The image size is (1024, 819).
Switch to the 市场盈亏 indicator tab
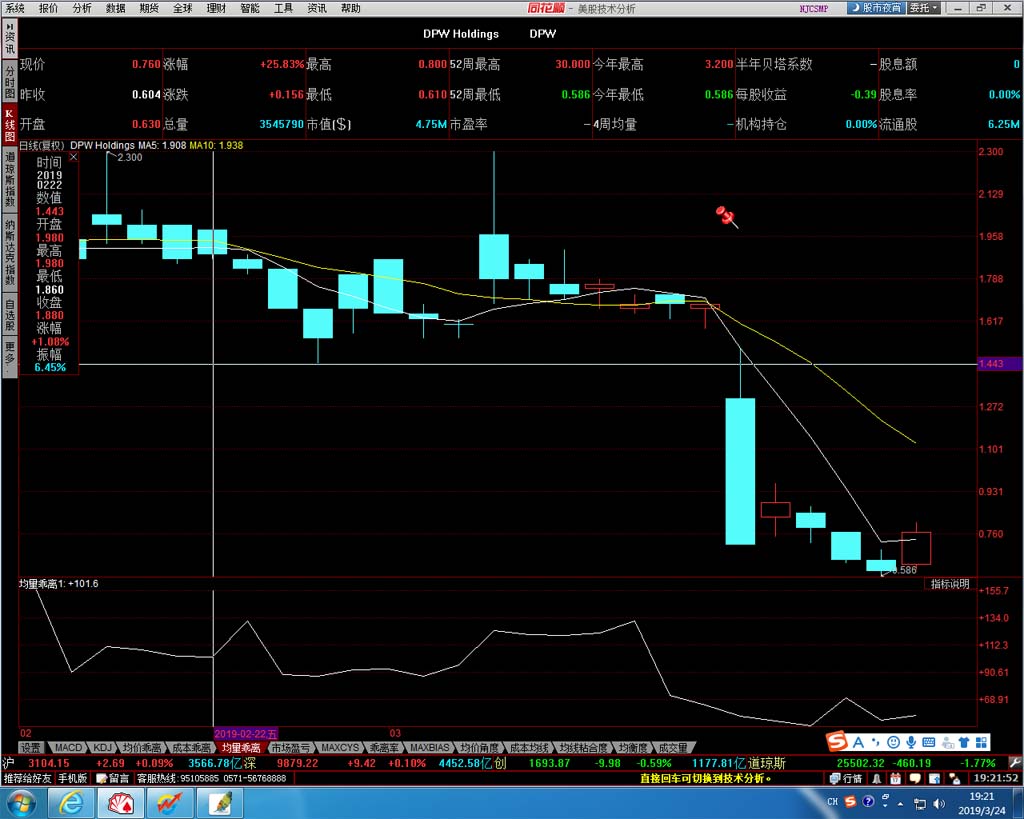[291, 747]
